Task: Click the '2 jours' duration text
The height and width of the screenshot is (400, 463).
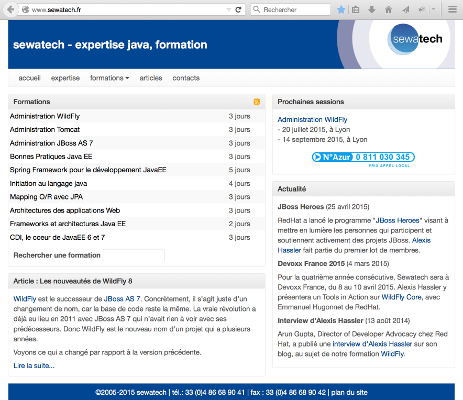Action: point(239,224)
